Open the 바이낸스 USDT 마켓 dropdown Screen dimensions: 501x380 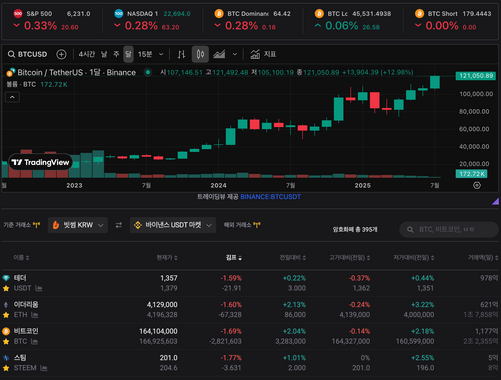(x=173, y=225)
